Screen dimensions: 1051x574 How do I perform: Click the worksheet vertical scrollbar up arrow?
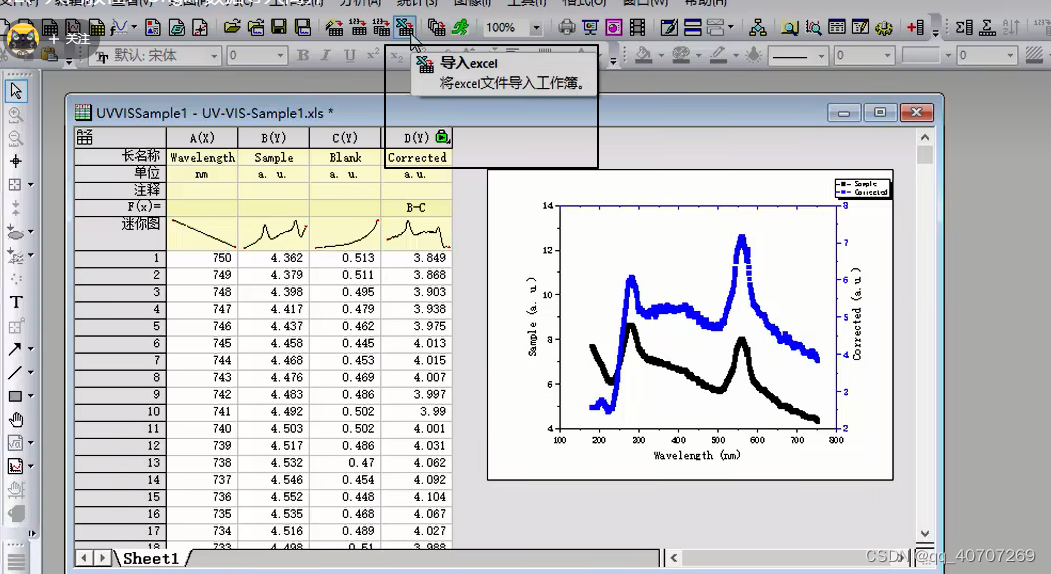click(925, 137)
